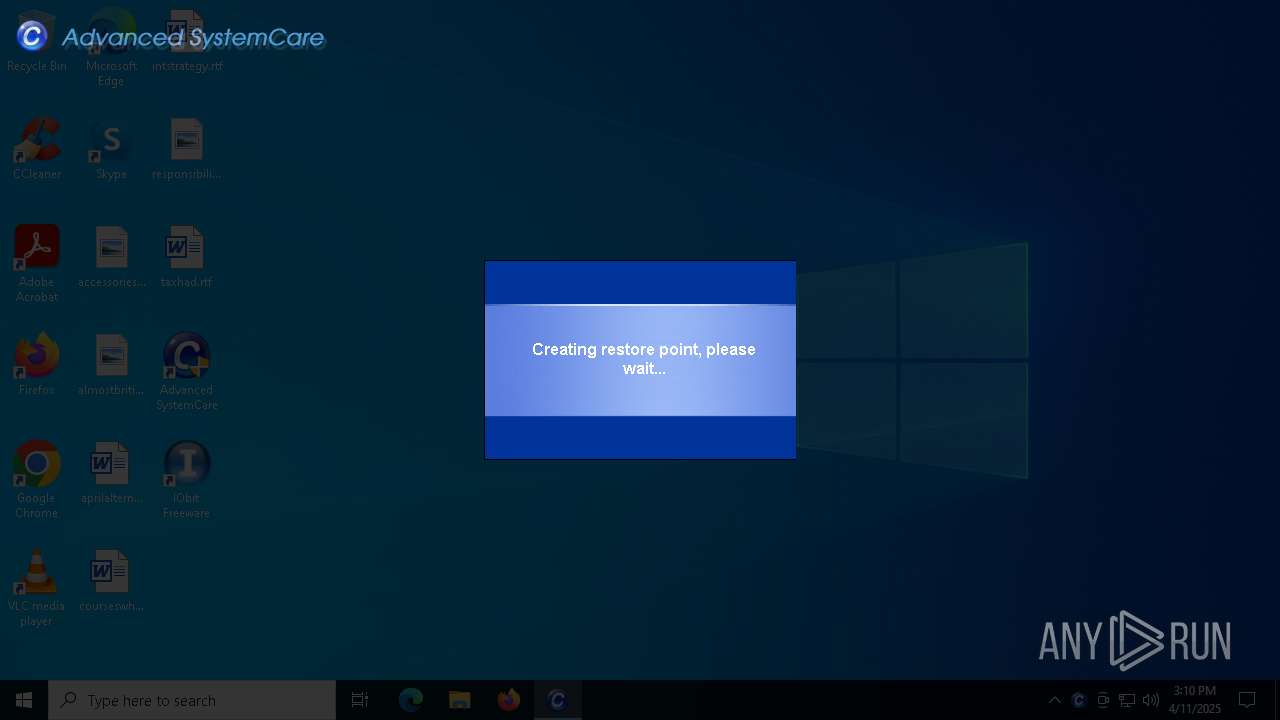This screenshot has height=720, width=1280.
Task: Launch CCleaner desktop shortcut
Action: 37,148
